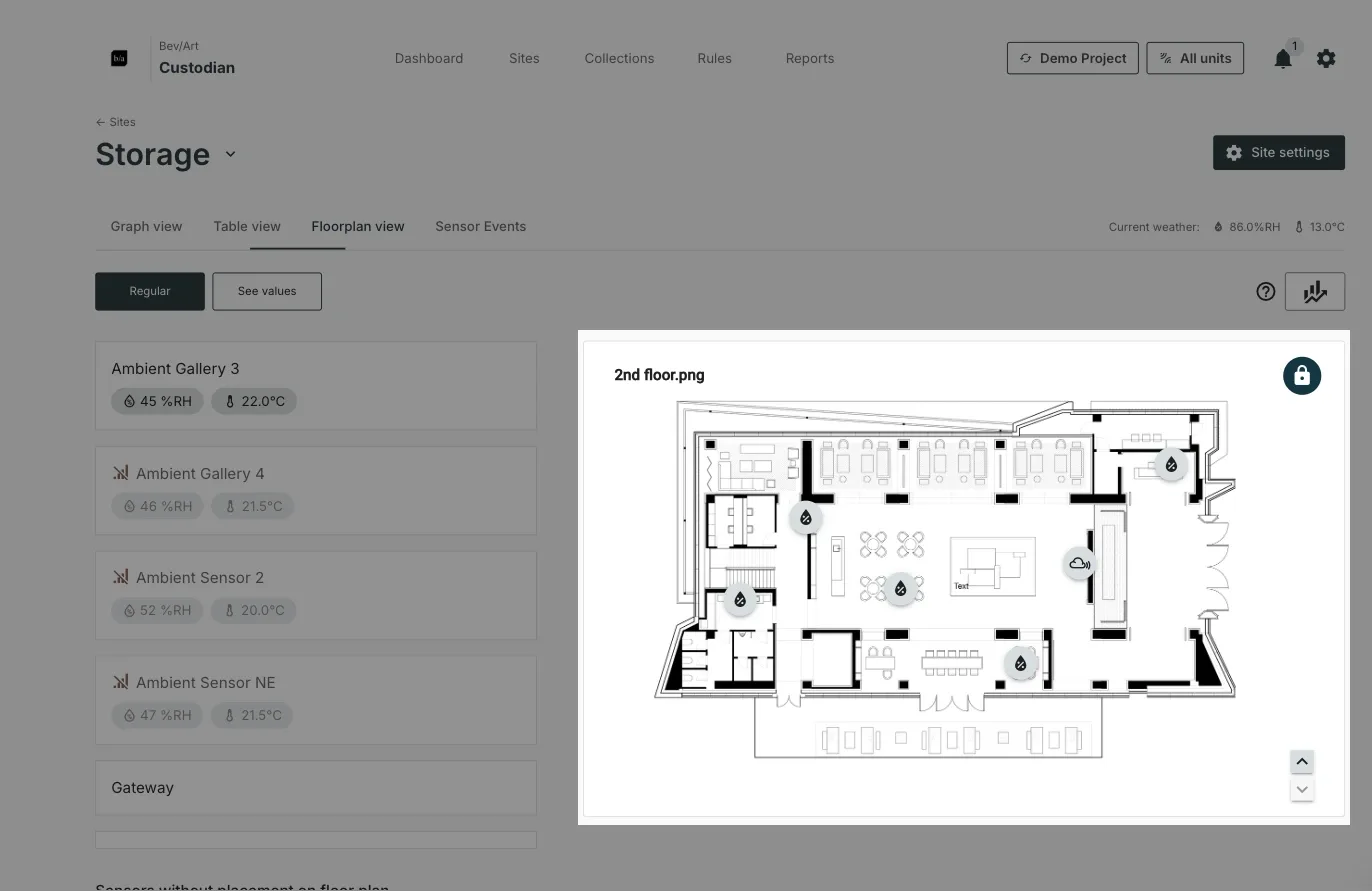Select the Floorplan view tab
This screenshot has width=1372, height=891.
pyautogui.click(x=358, y=226)
